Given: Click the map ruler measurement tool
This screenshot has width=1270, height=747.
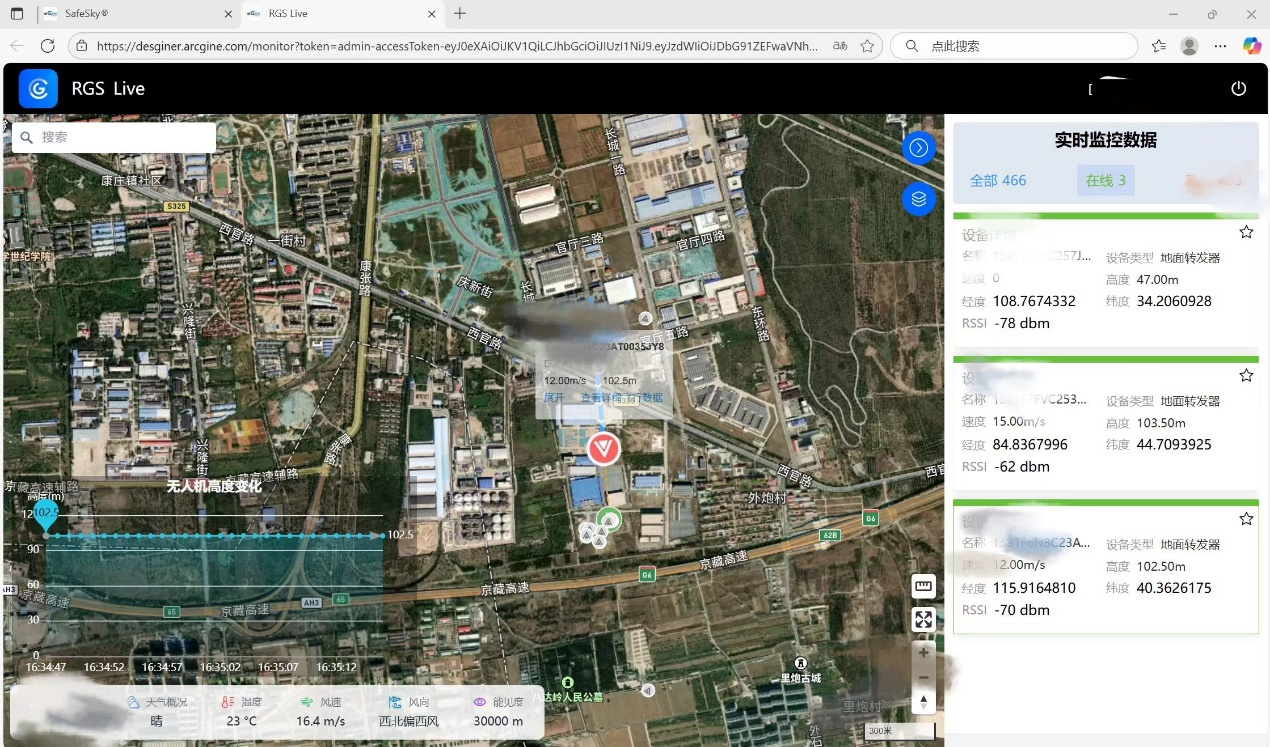Looking at the screenshot, I should [x=923, y=586].
